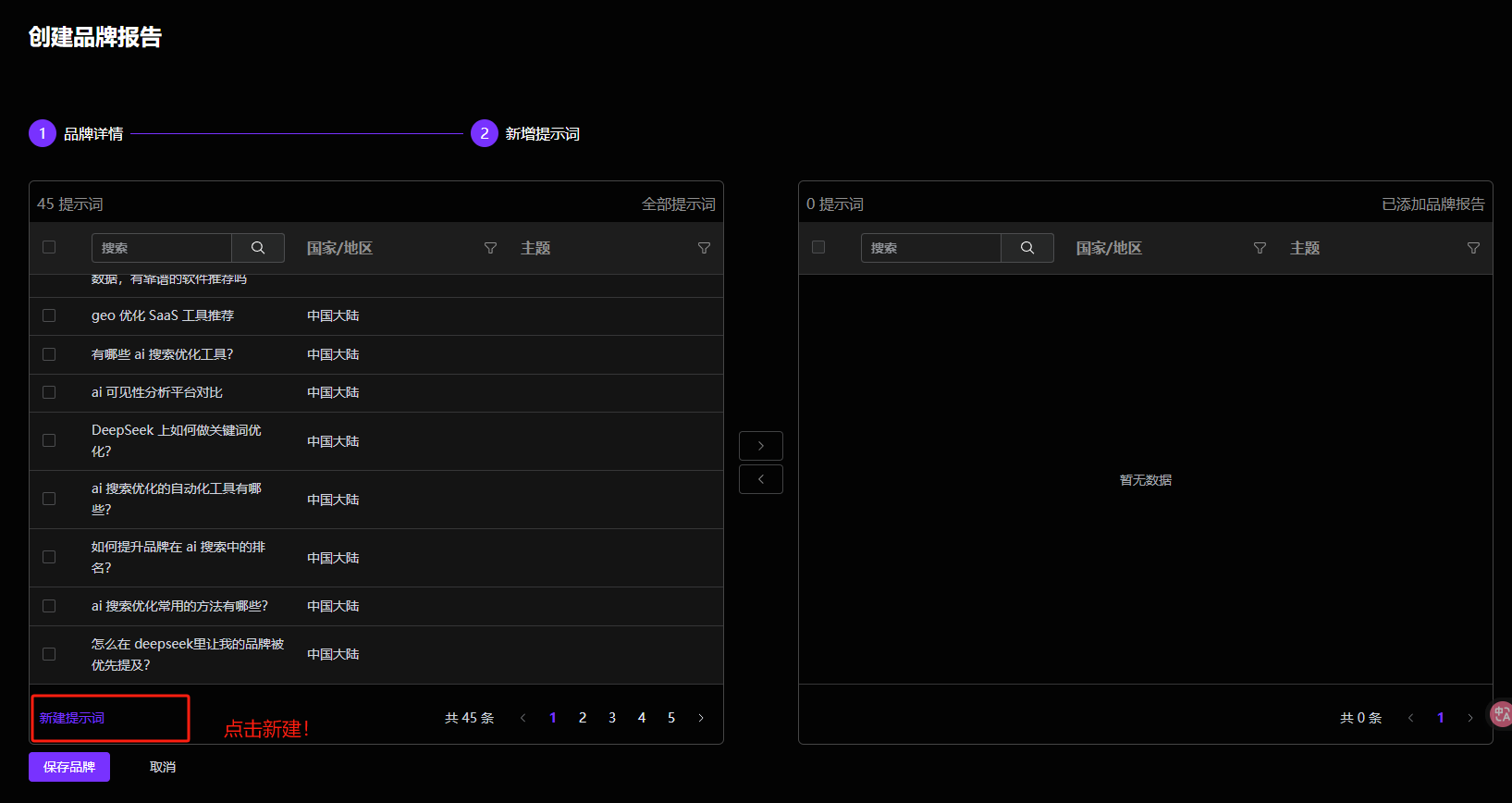Focus the search field in left panel
Screen dimensions: 1512x803
(162, 248)
